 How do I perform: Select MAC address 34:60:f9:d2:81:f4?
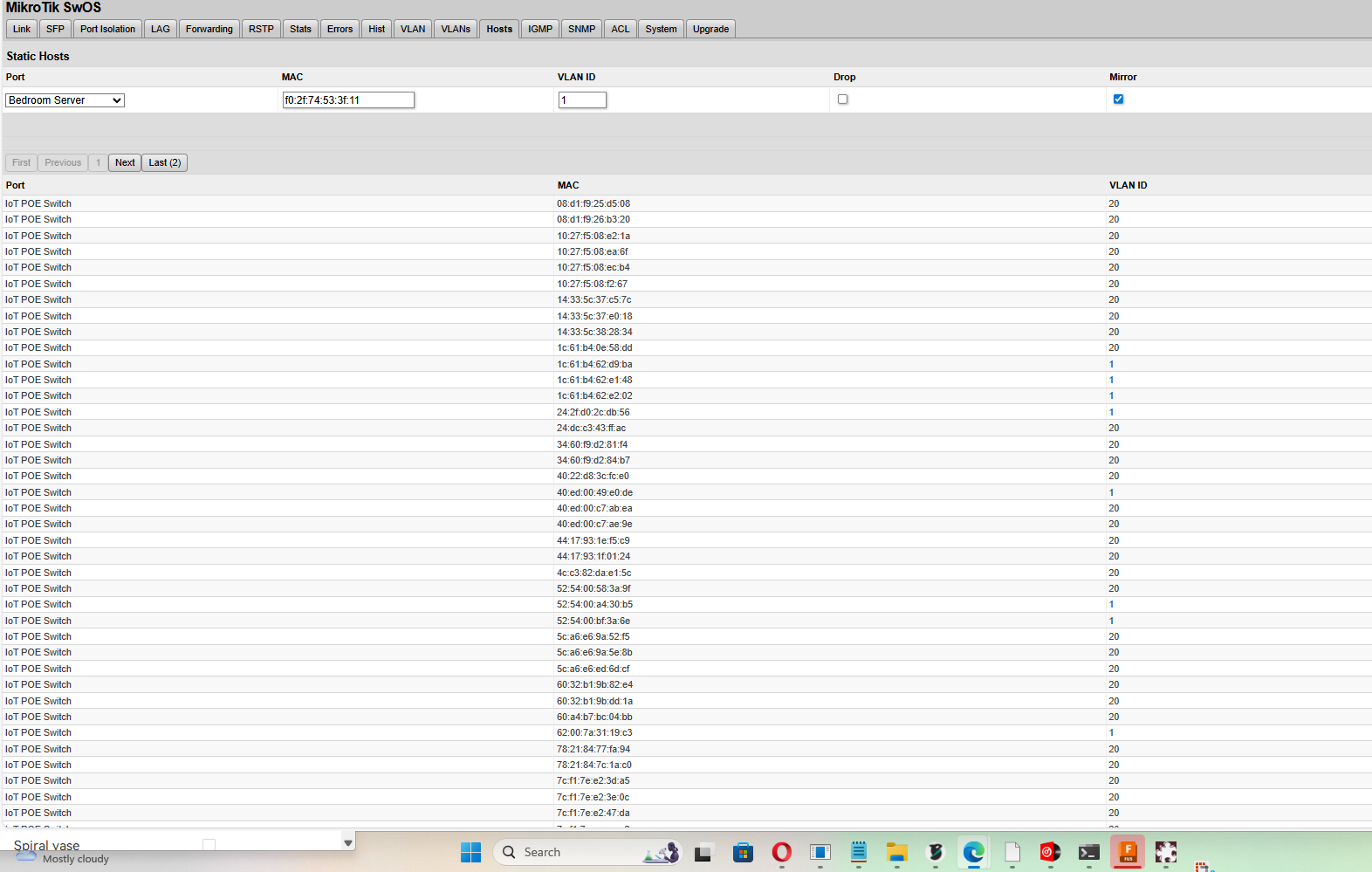[593, 444]
